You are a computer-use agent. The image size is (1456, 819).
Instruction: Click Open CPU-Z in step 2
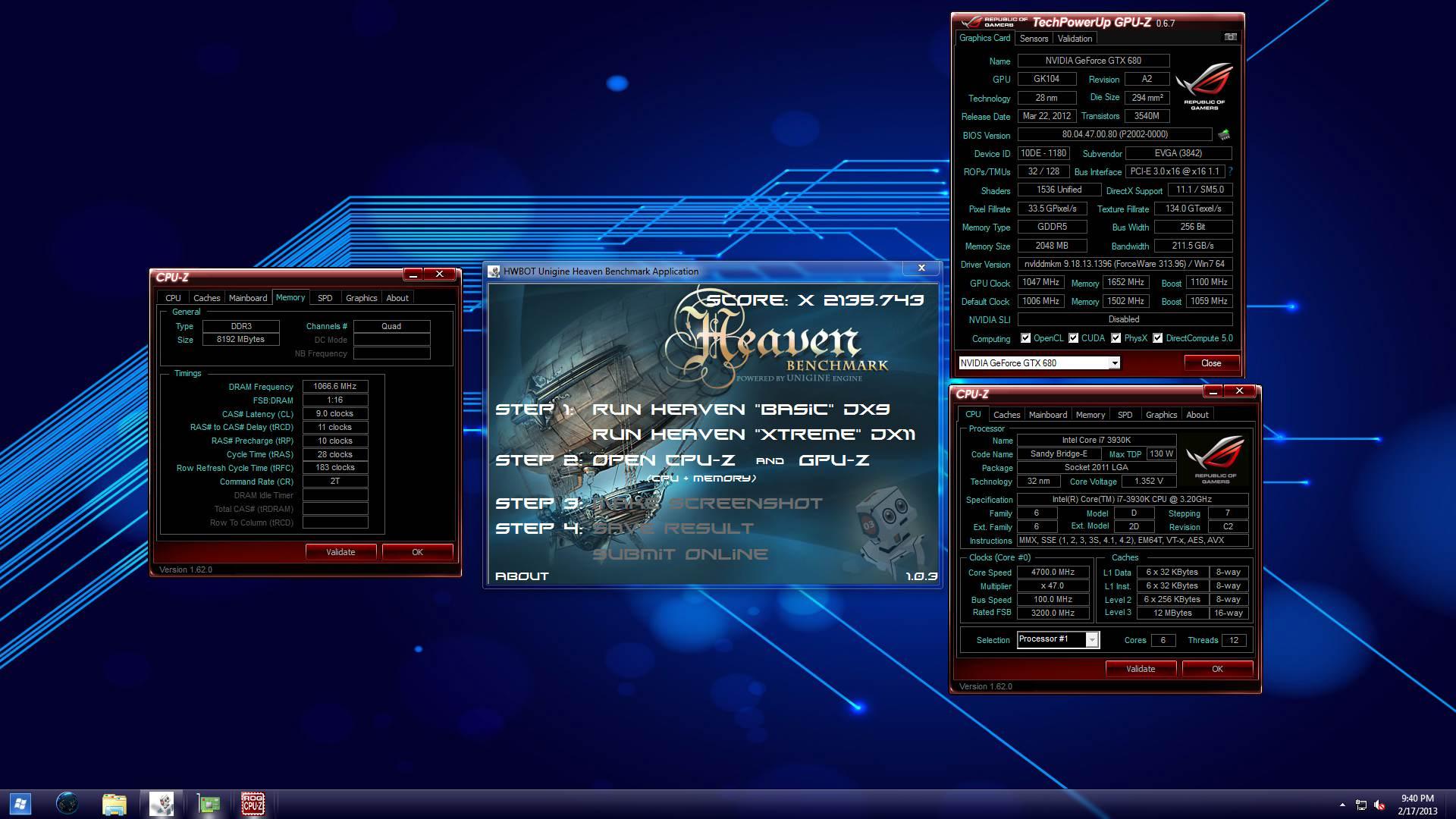pos(664,460)
